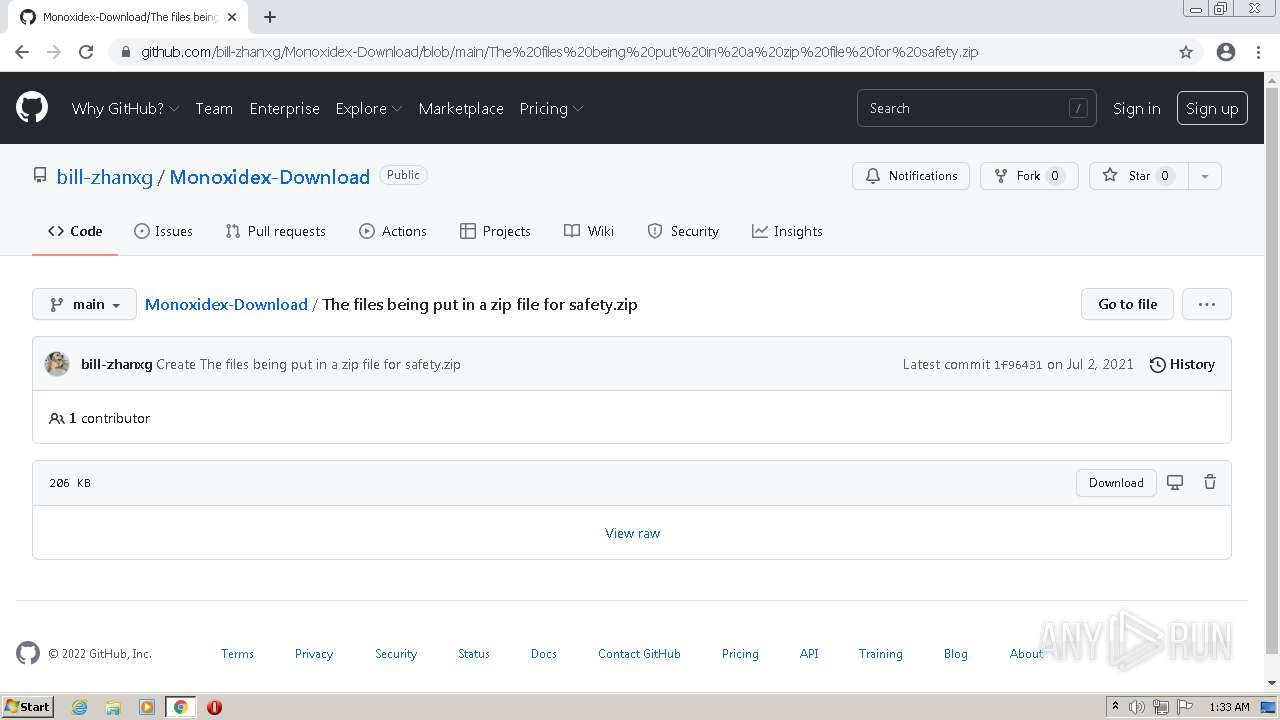Select Chrome icon in the taskbar
The height and width of the screenshot is (720, 1280).
click(x=180, y=707)
